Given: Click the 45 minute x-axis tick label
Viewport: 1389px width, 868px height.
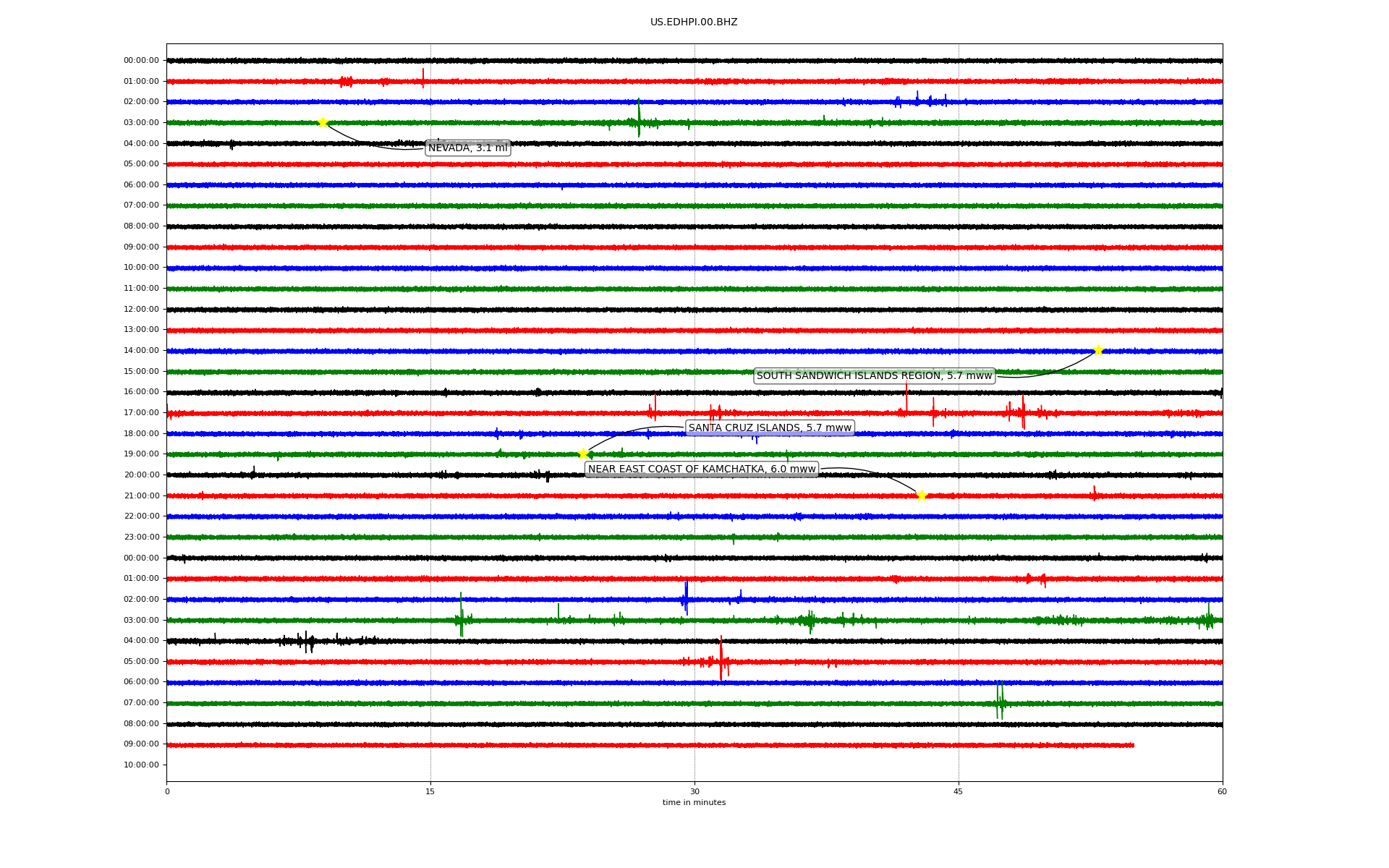Looking at the screenshot, I should click(959, 791).
